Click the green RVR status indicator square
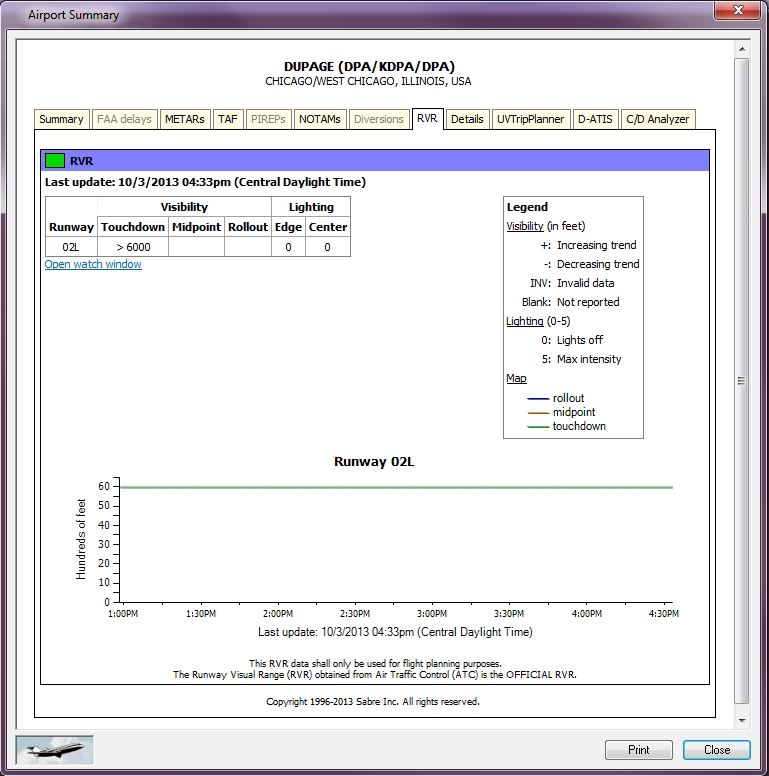769x776 pixels. (55, 160)
